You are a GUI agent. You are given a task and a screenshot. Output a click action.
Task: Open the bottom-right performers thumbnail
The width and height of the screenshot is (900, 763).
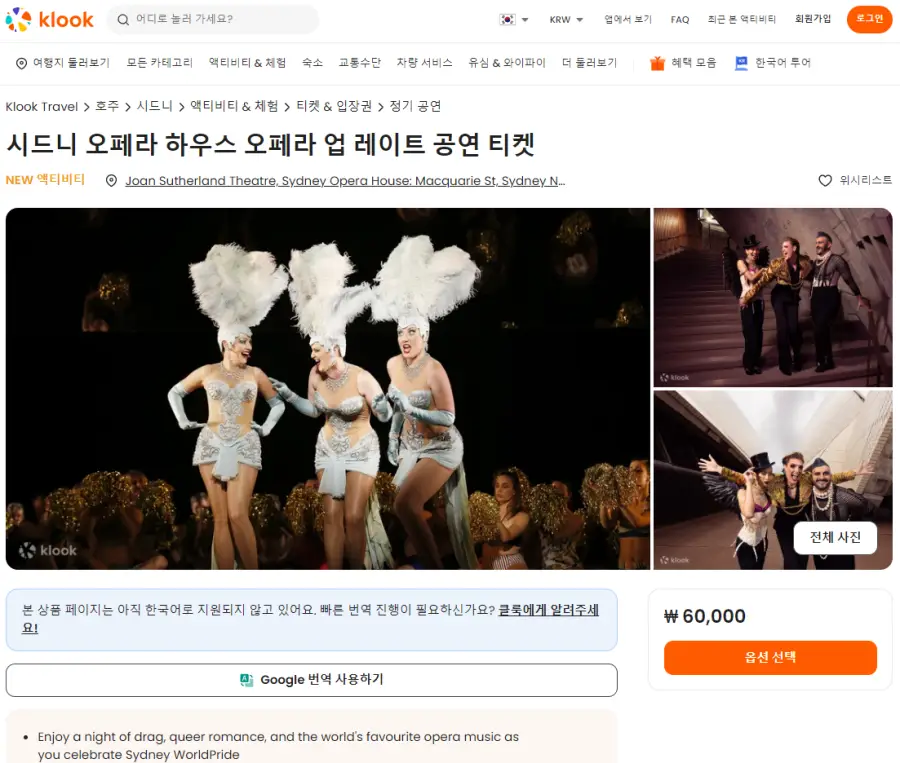tap(773, 480)
